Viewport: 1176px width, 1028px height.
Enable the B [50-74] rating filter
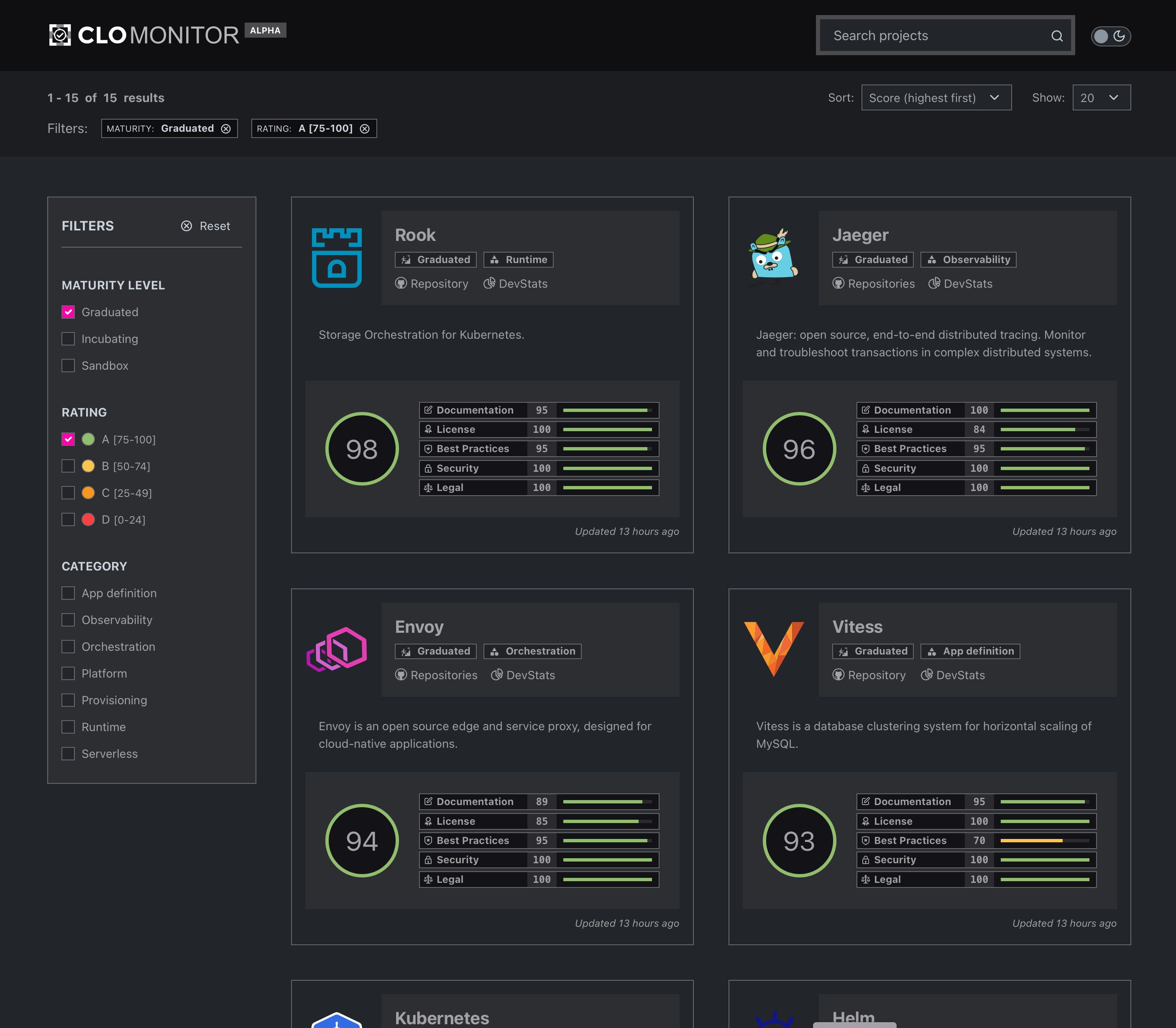(68, 466)
